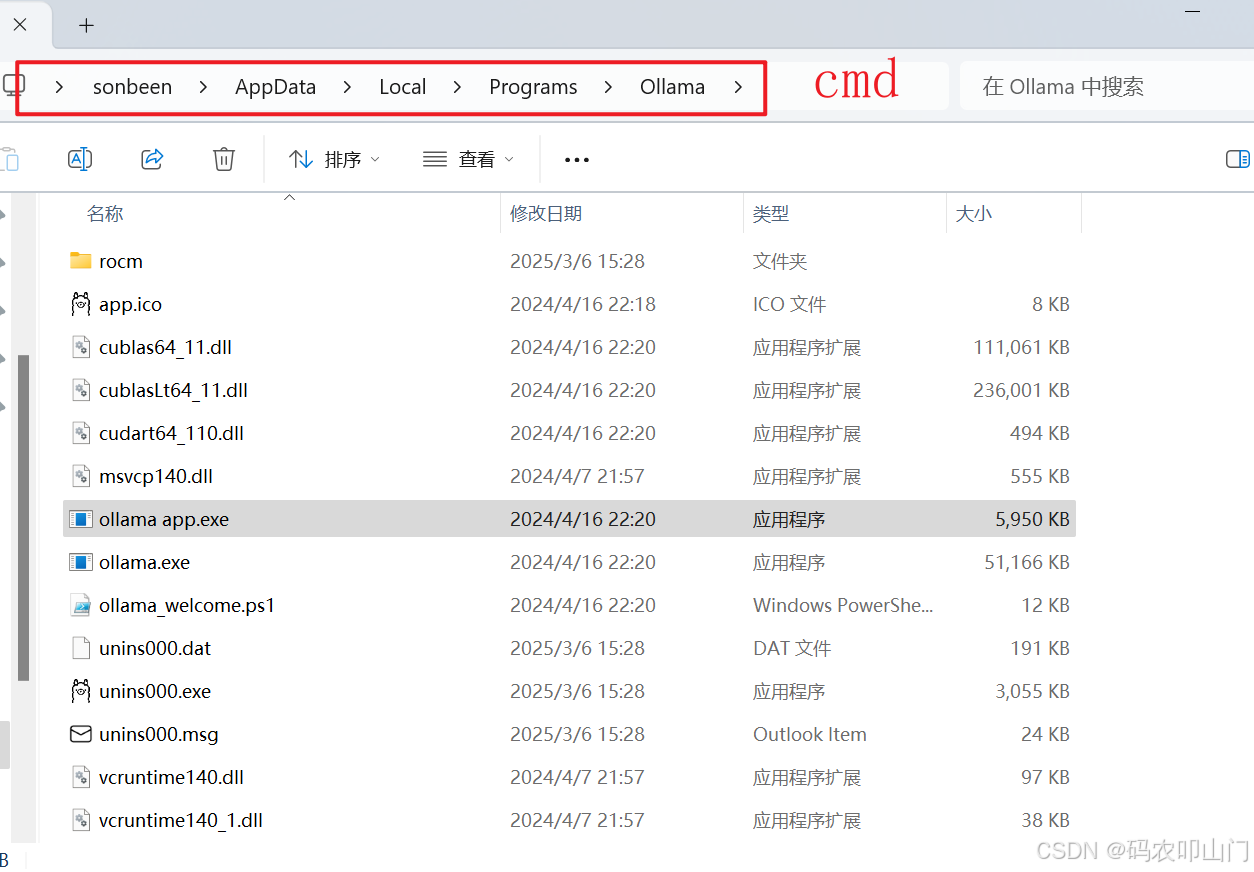Screen dimensions: 1254x872
Task: Expand the chevron after AppData in path
Action: pyautogui.click(x=347, y=87)
